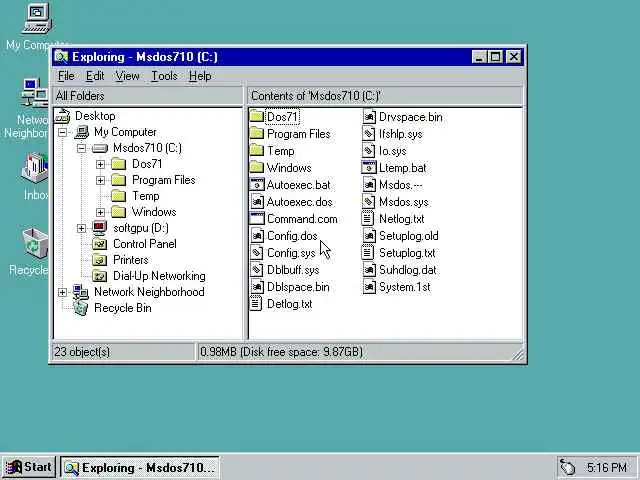Select the Msdos.--- file icon

(x=369, y=184)
